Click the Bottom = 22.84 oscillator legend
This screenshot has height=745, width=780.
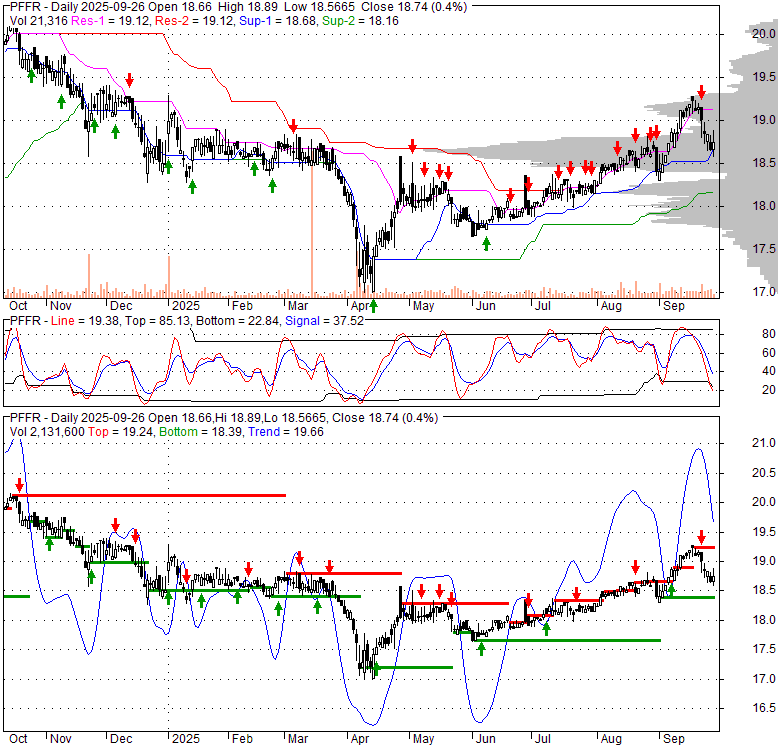point(238,321)
